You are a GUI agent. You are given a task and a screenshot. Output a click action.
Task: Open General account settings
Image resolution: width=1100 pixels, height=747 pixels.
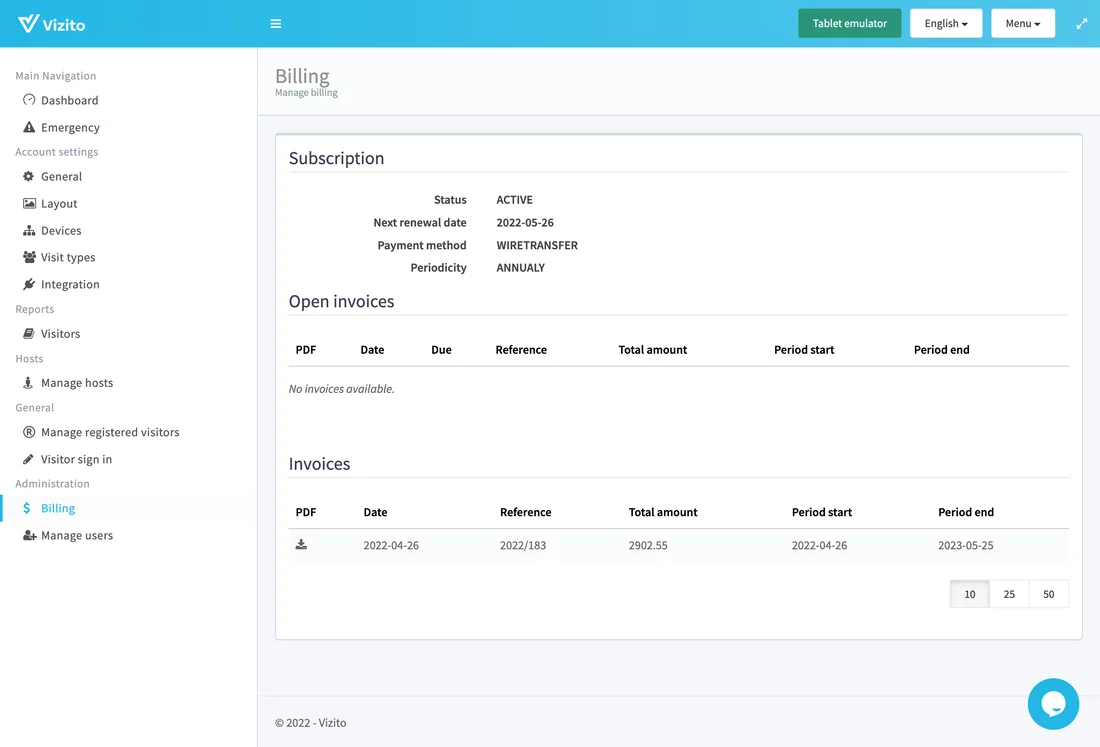coord(62,176)
